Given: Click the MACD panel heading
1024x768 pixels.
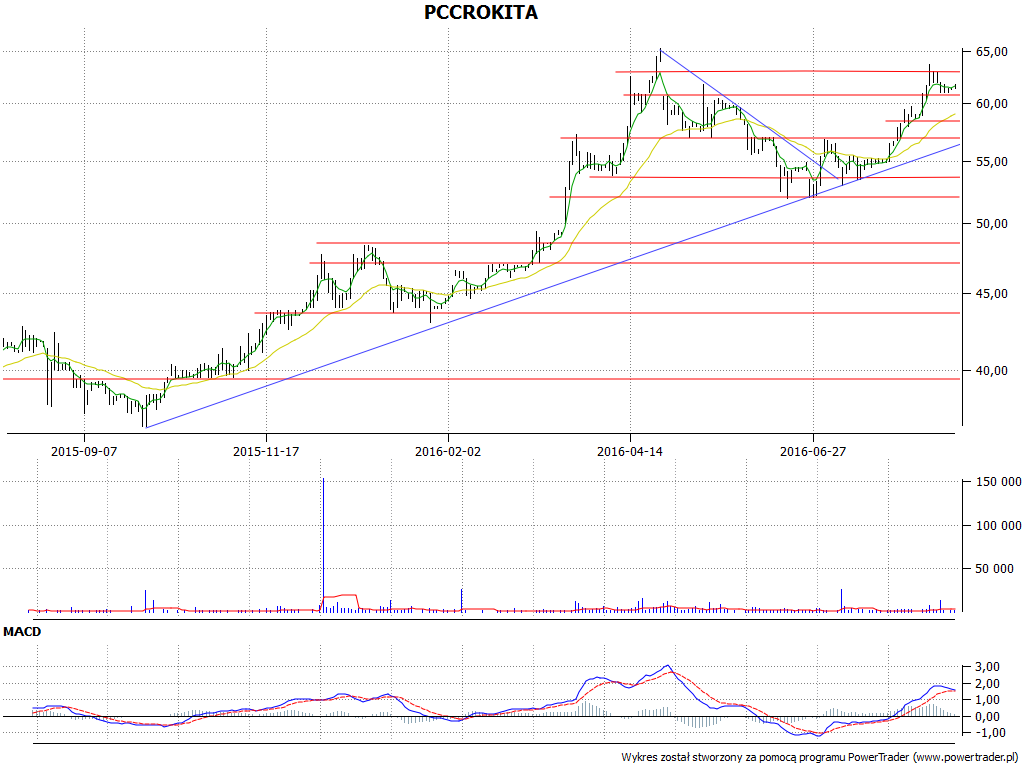Looking at the screenshot, I should pos(22,632).
